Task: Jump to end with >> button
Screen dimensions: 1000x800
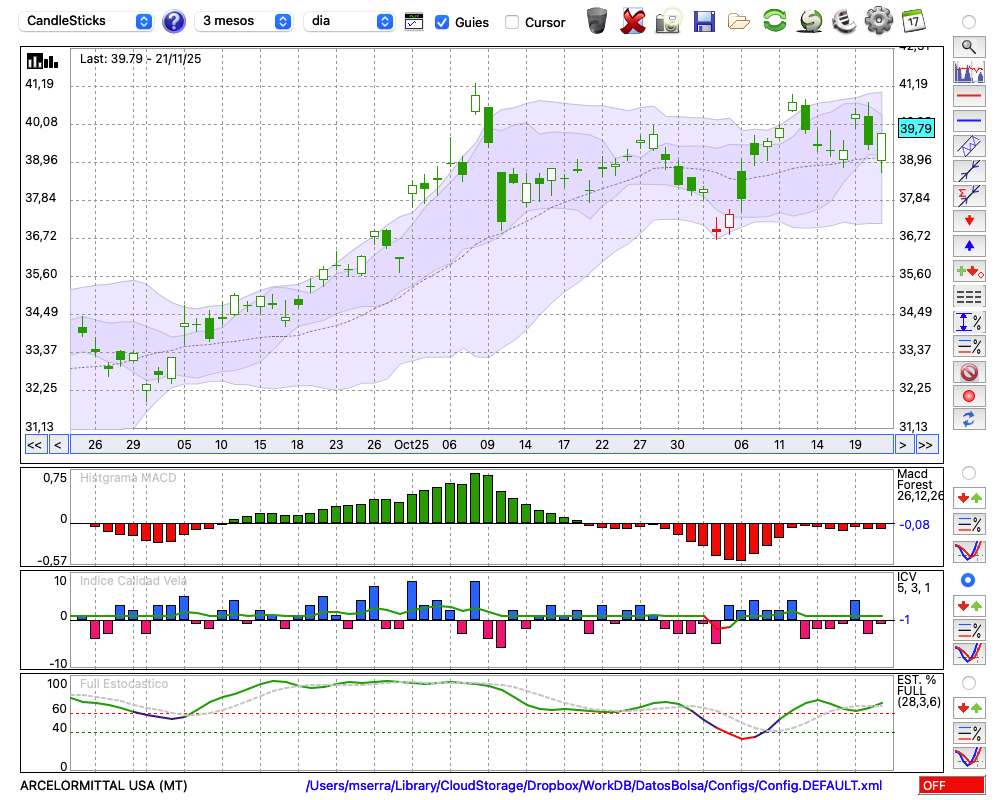Action: pyautogui.click(x=926, y=445)
